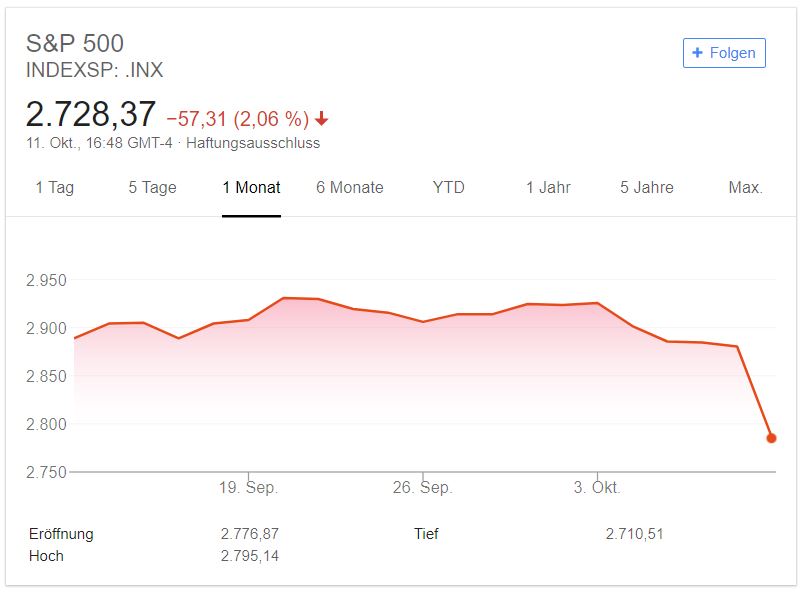Show the YTD chart range
The width and height of the screenshot is (804, 593).
449,187
